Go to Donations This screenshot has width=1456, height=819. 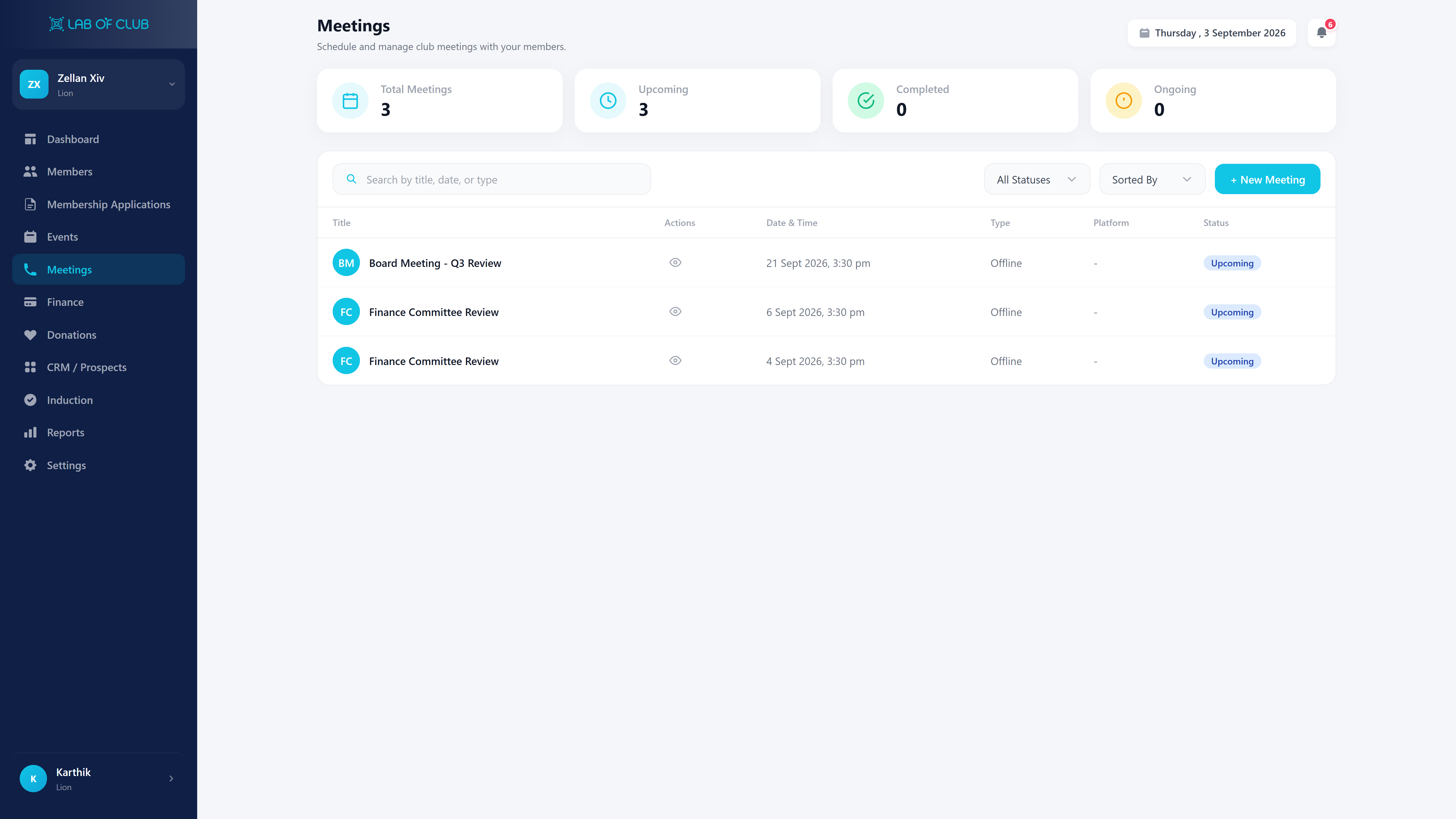pyautogui.click(x=98, y=335)
